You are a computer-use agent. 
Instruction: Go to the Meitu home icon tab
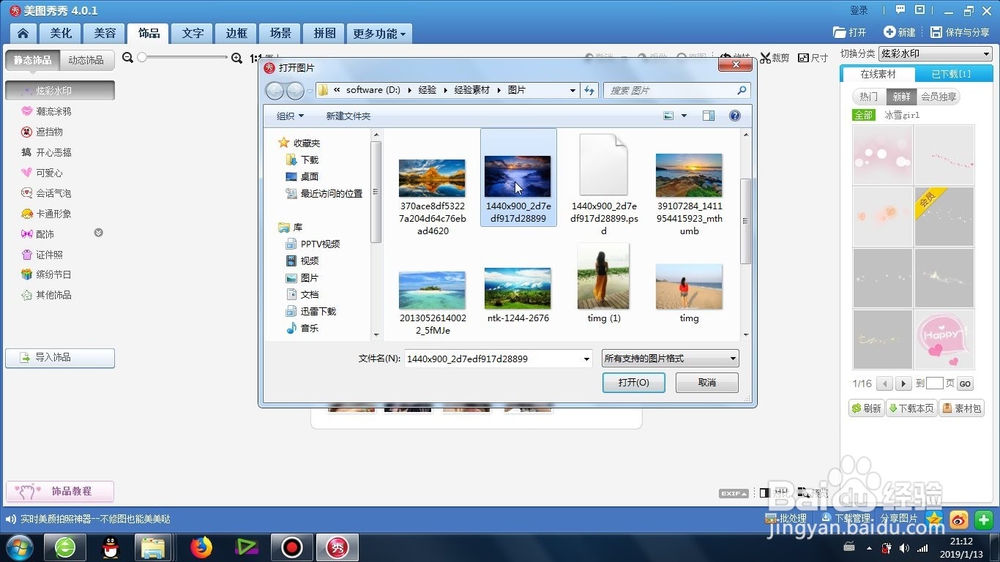point(23,33)
